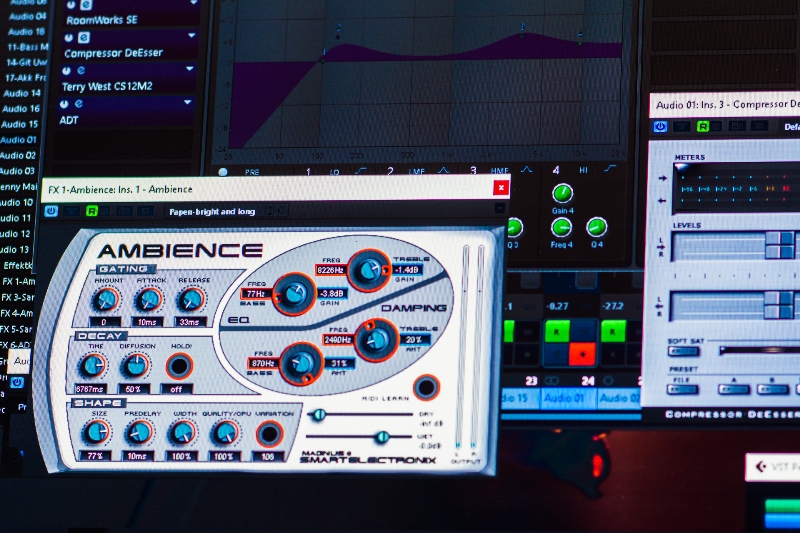Select the Variation value field showing 106

point(268,456)
